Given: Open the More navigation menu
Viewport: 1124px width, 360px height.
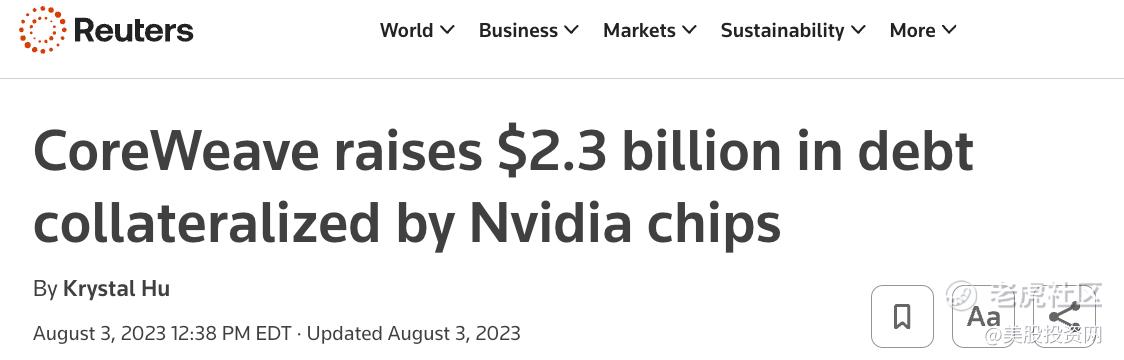Looking at the screenshot, I should (x=913, y=30).
